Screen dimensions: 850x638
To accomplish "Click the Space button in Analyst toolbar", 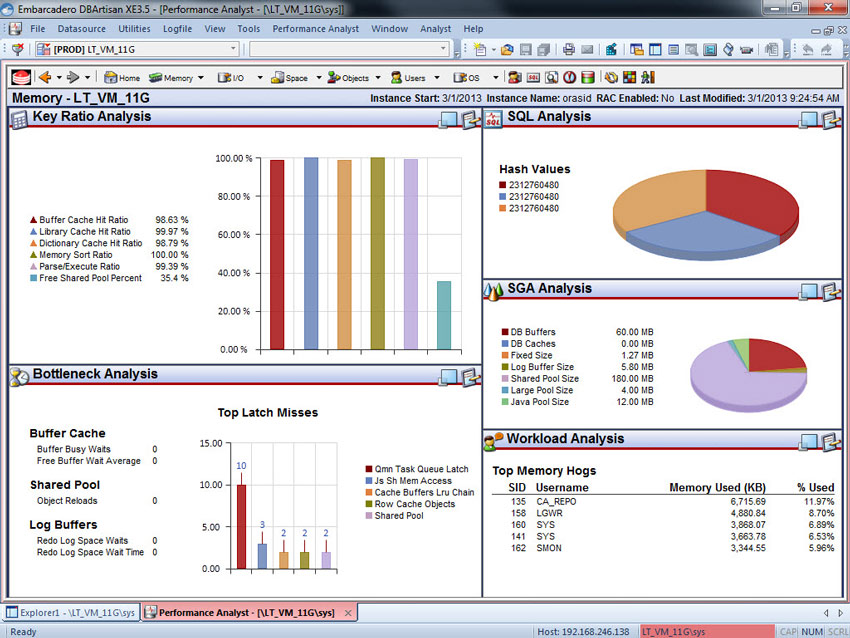I will pos(289,78).
